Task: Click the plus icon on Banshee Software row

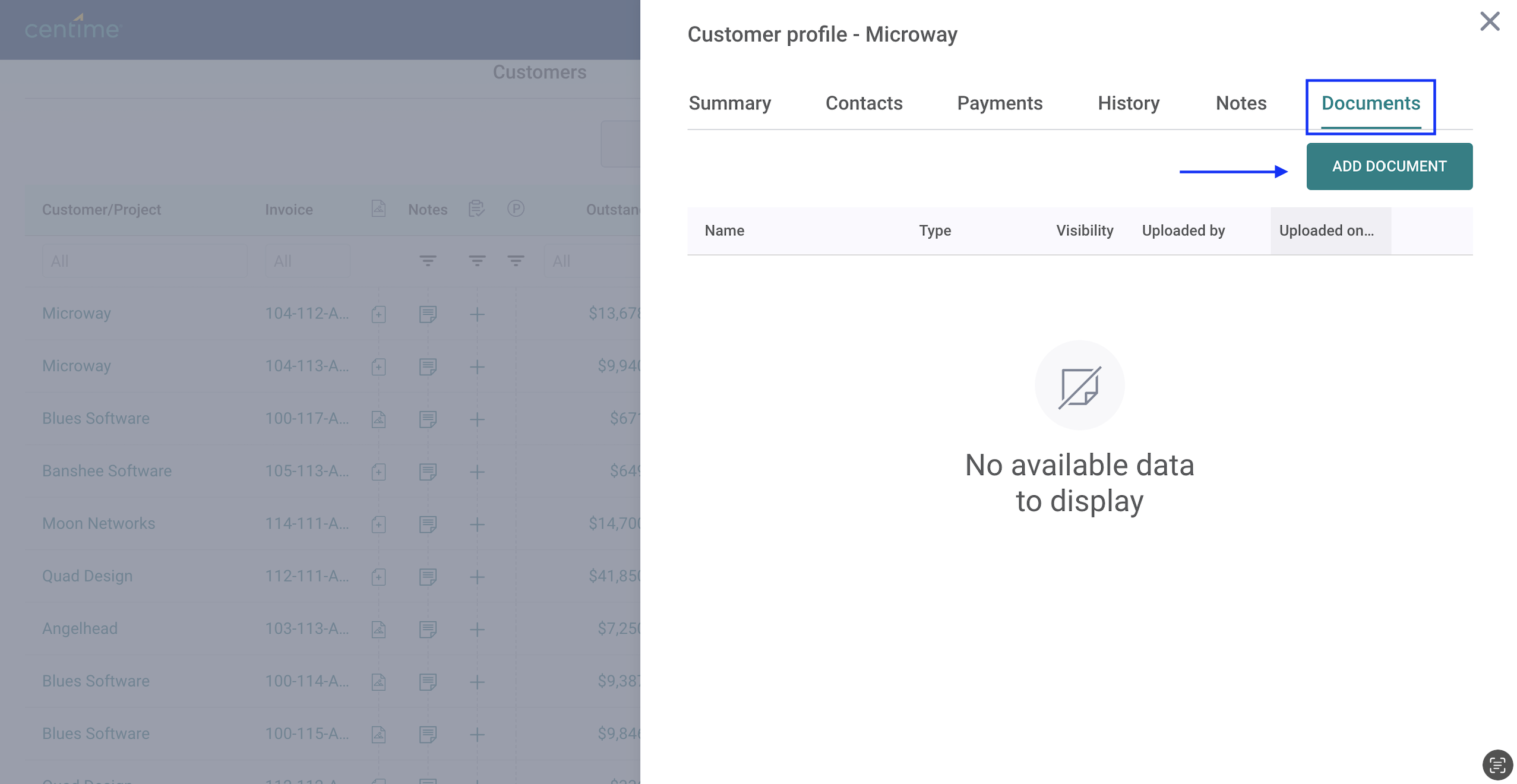Action: coord(476,472)
